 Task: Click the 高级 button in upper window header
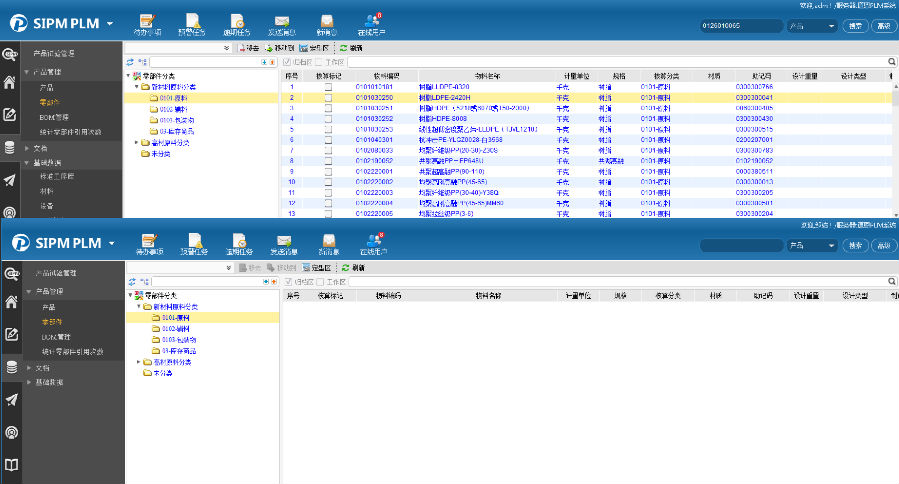pyautogui.click(x=882, y=25)
